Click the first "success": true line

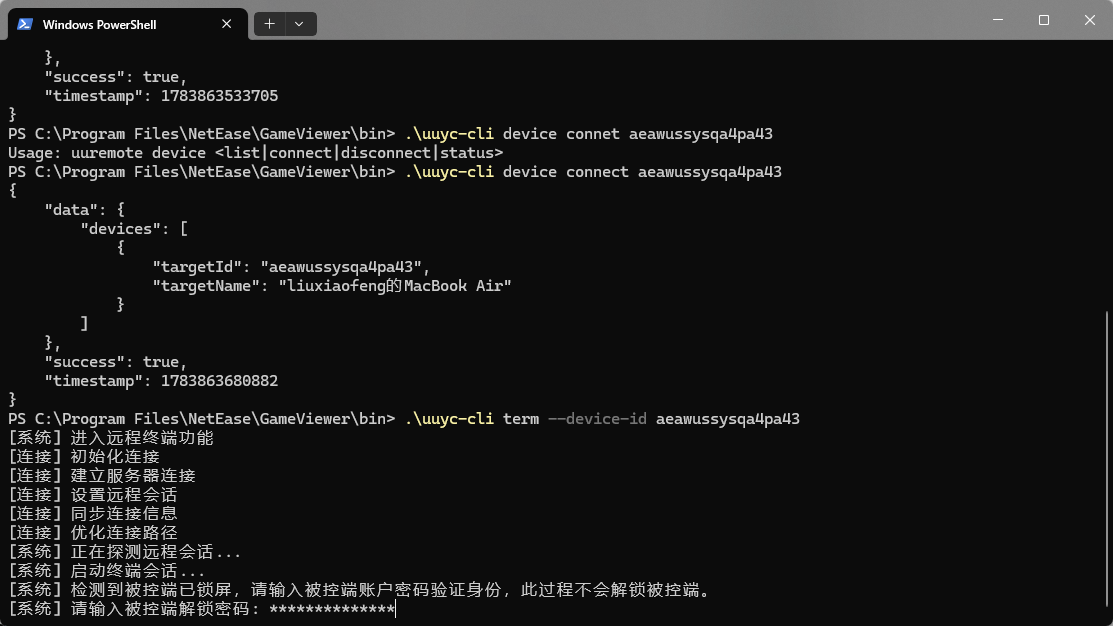point(116,77)
